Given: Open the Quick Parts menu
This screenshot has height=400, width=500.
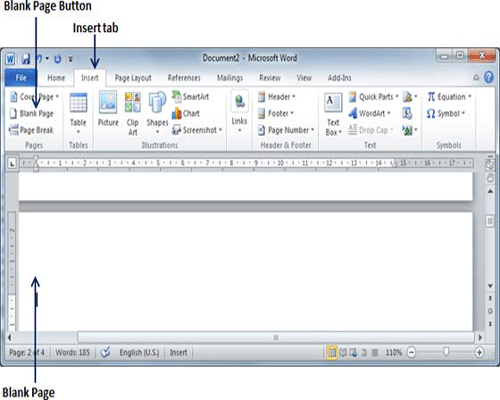Looking at the screenshot, I should click(373, 97).
